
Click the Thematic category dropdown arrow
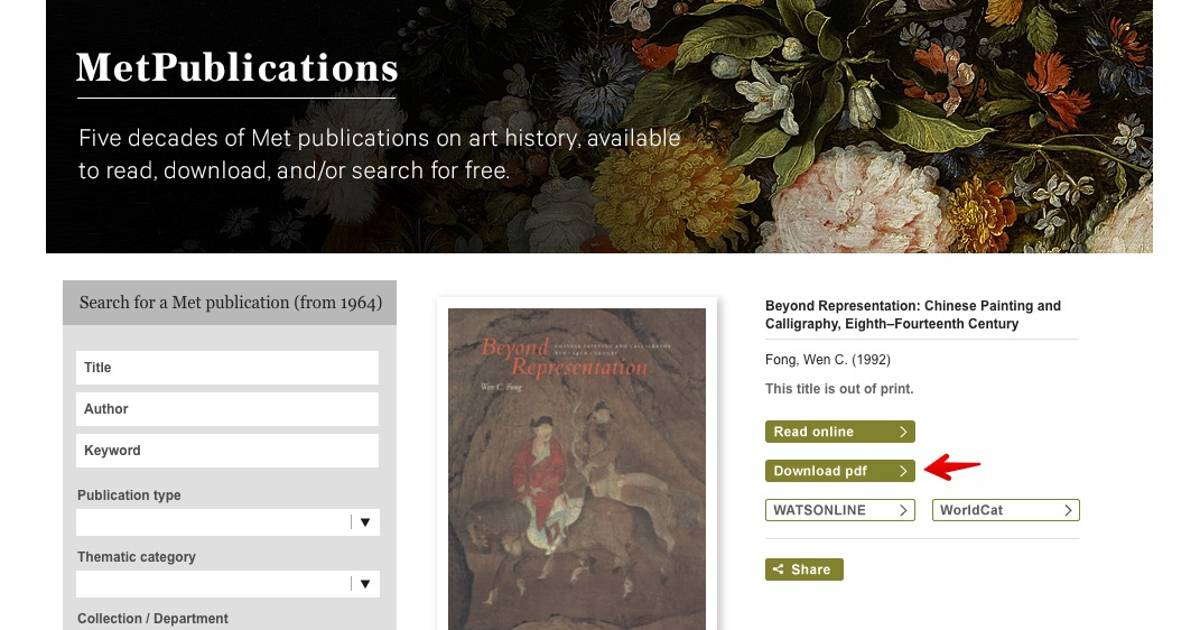(365, 584)
